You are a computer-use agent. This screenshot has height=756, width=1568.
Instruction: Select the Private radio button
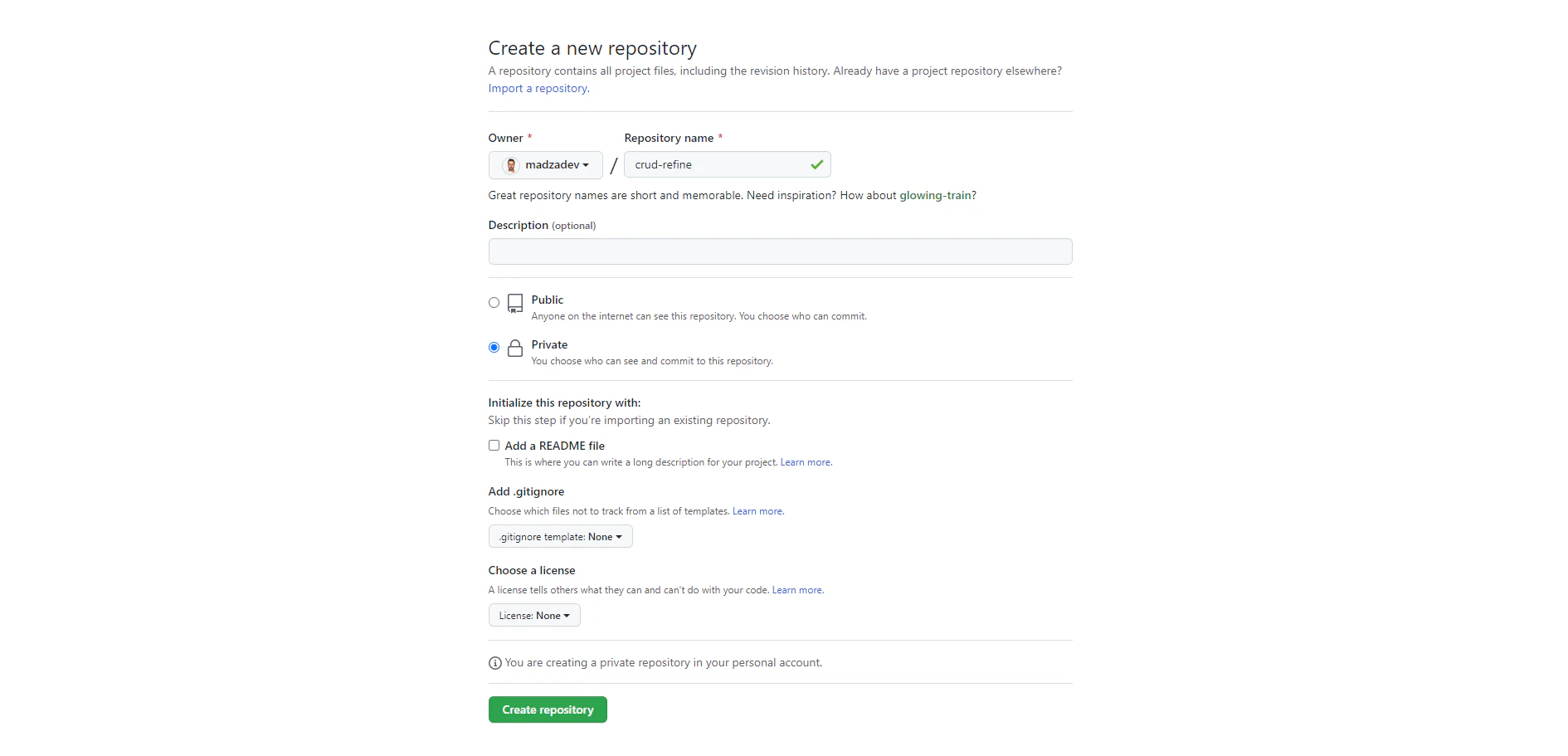pos(494,348)
